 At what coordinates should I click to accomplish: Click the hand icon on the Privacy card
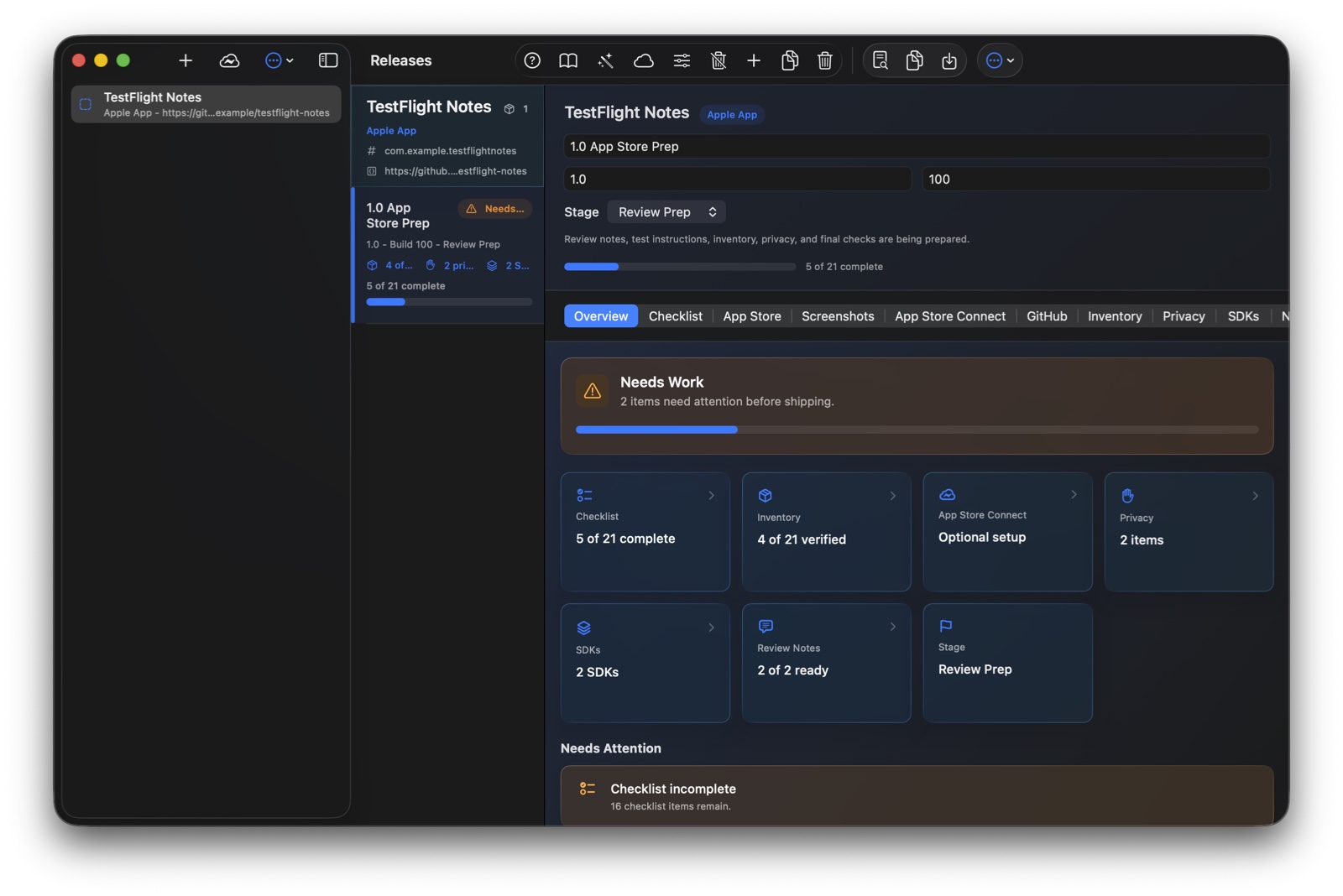coord(1127,496)
